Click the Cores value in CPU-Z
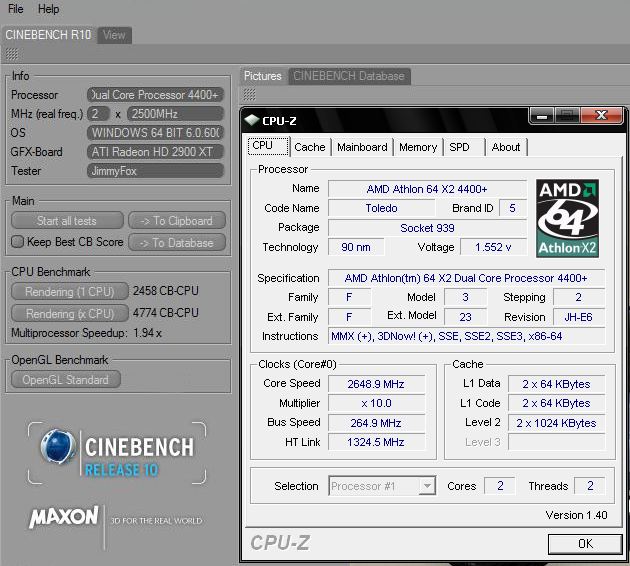The height and width of the screenshot is (566, 630). pyautogui.click(x=500, y=486)
